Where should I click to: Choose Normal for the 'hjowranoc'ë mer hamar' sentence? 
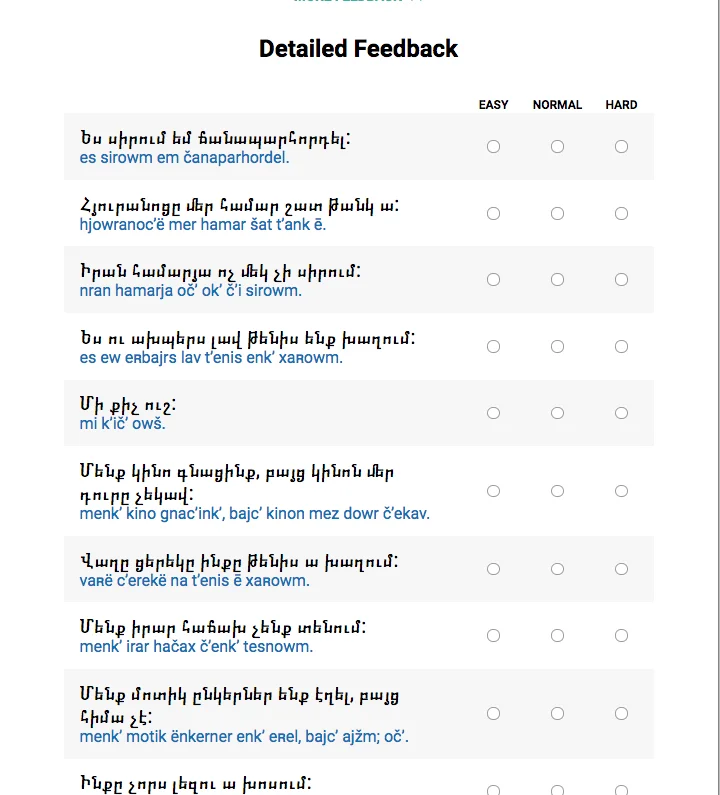[x=557, y=213]
